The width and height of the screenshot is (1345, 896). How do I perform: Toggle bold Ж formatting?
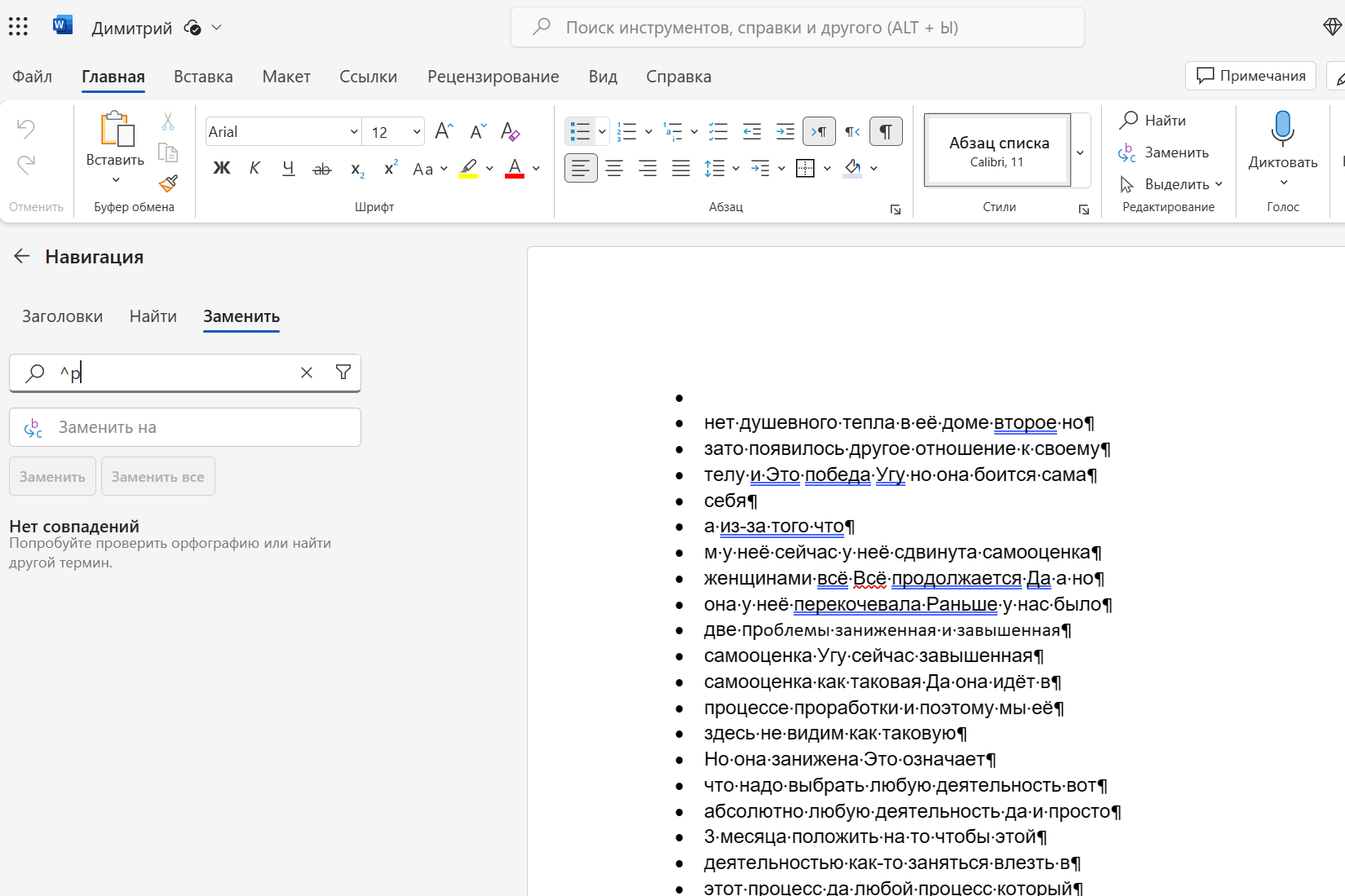pyautogui.click(x=222, y=168)
